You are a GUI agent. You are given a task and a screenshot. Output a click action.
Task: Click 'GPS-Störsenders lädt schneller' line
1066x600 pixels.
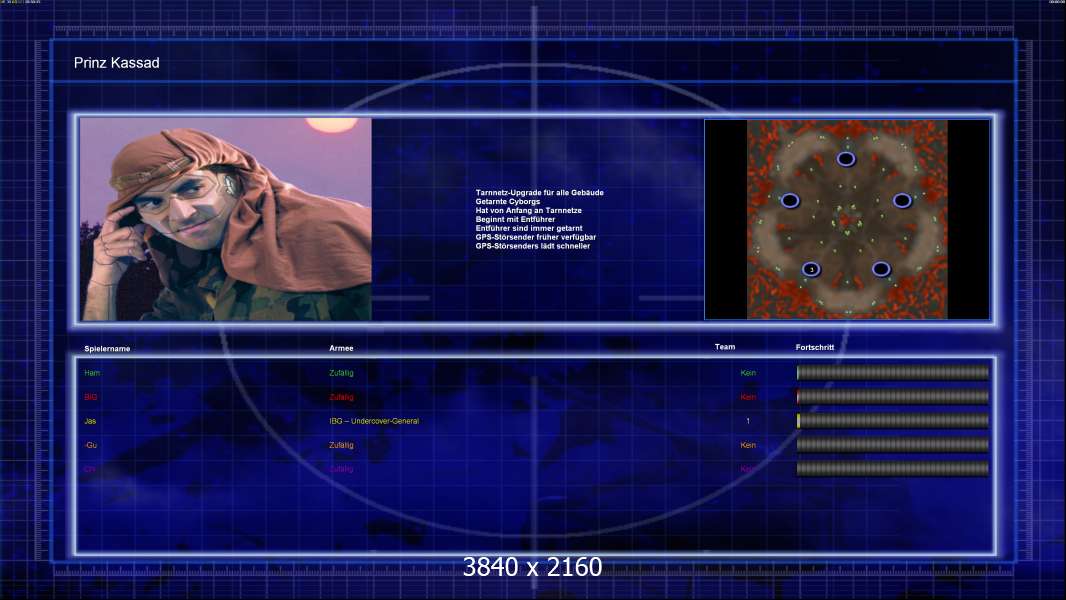click(533, 246)
